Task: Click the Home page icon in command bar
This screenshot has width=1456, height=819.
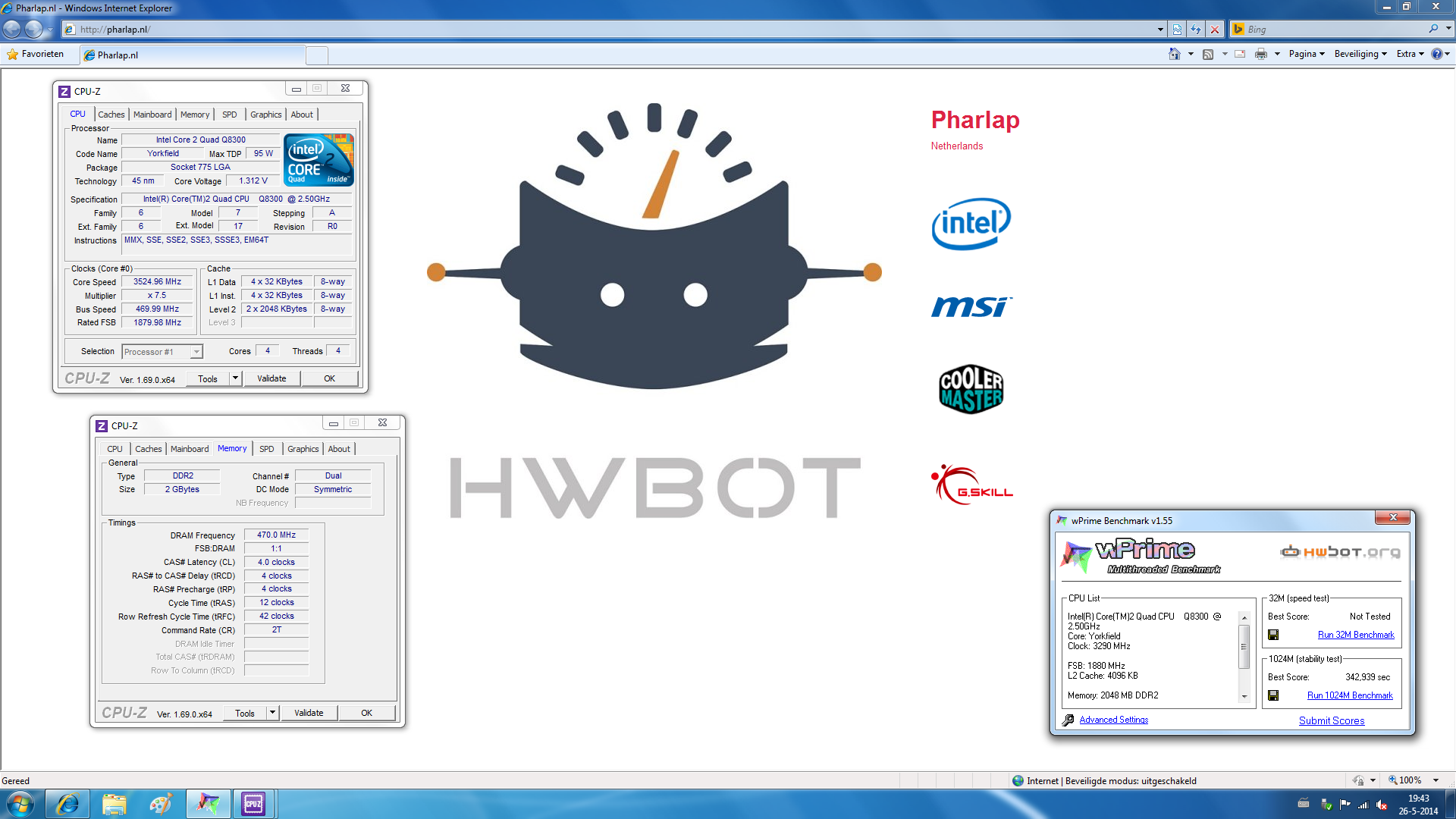Action: click(1174, 54)
